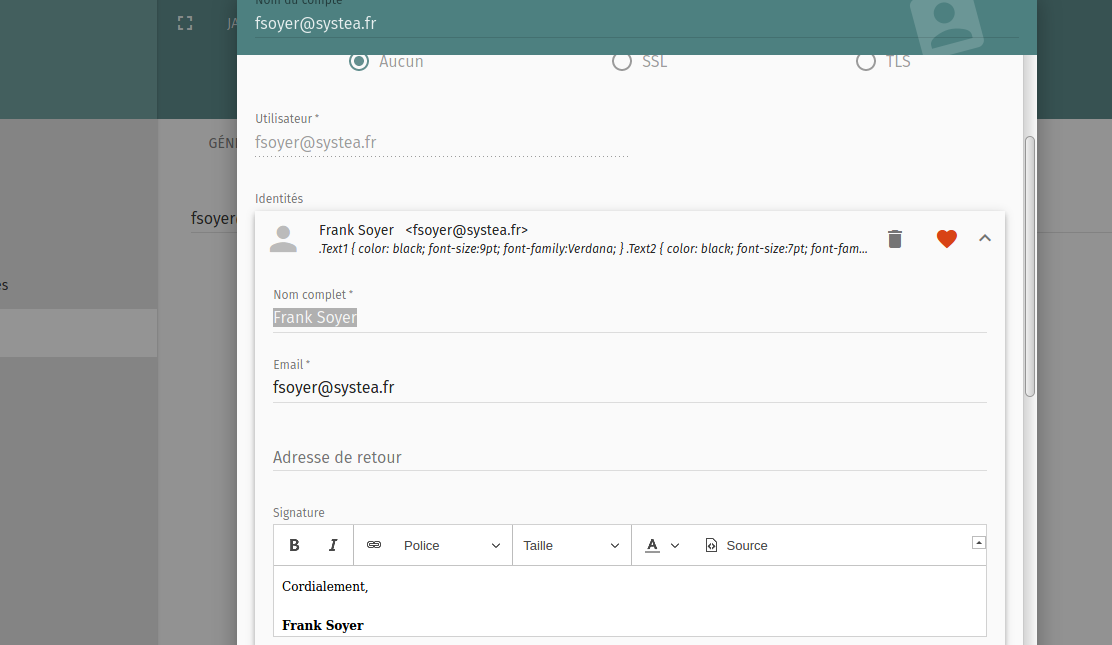Click the identity avatar icon
The image size is (1112, 645).
tap(284, 239)
